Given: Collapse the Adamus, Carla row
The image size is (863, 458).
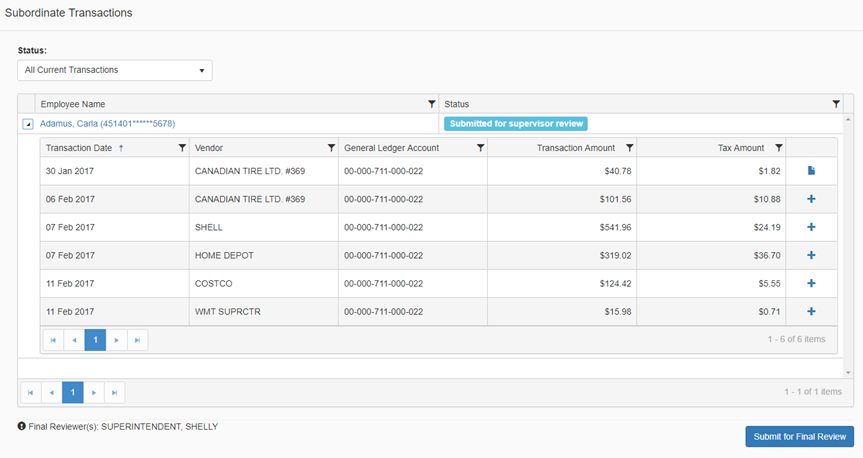Looking at the screenshot, I should point(28,124).
